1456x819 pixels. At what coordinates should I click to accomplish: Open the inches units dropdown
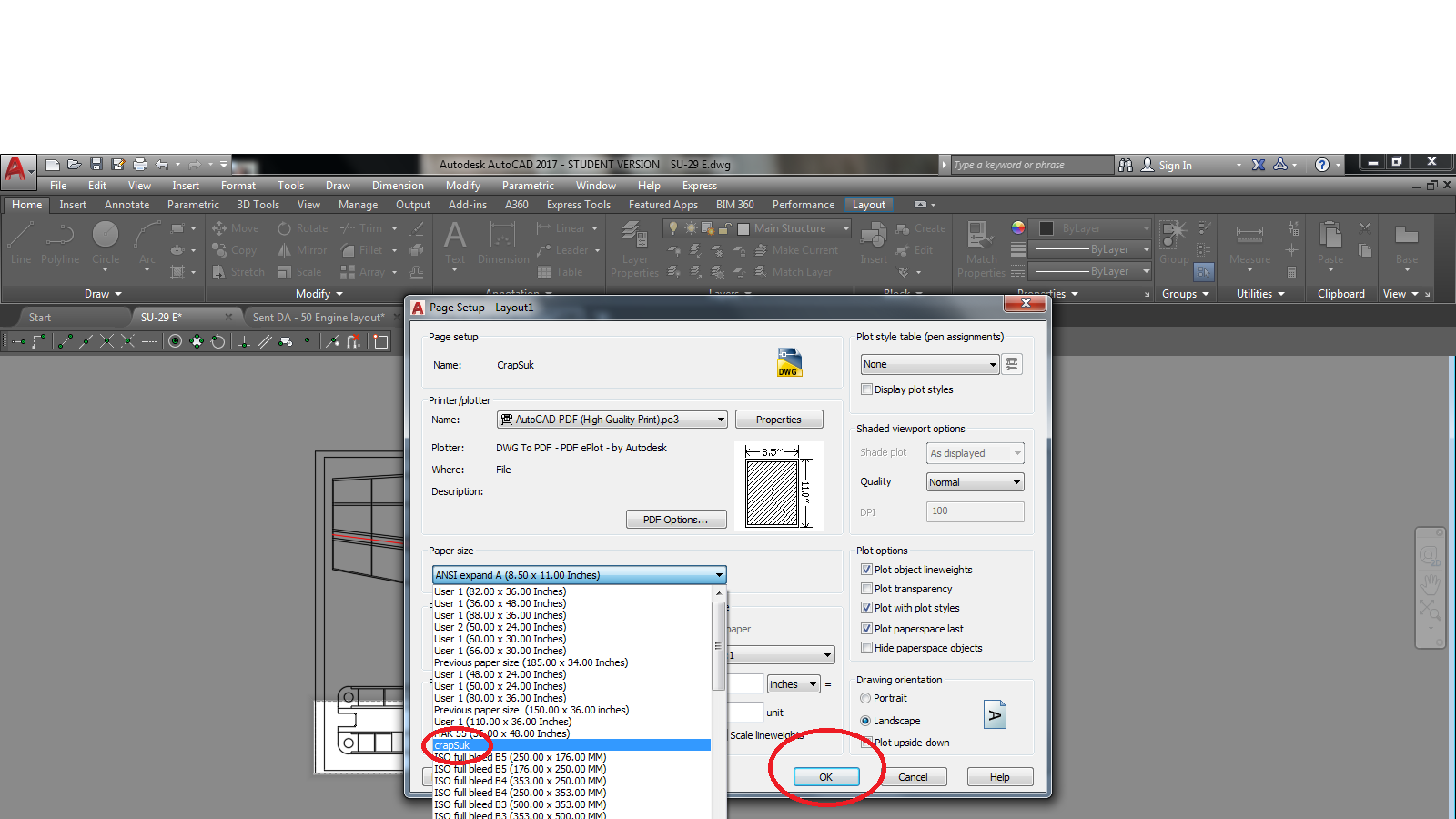[x=794, y=684]
